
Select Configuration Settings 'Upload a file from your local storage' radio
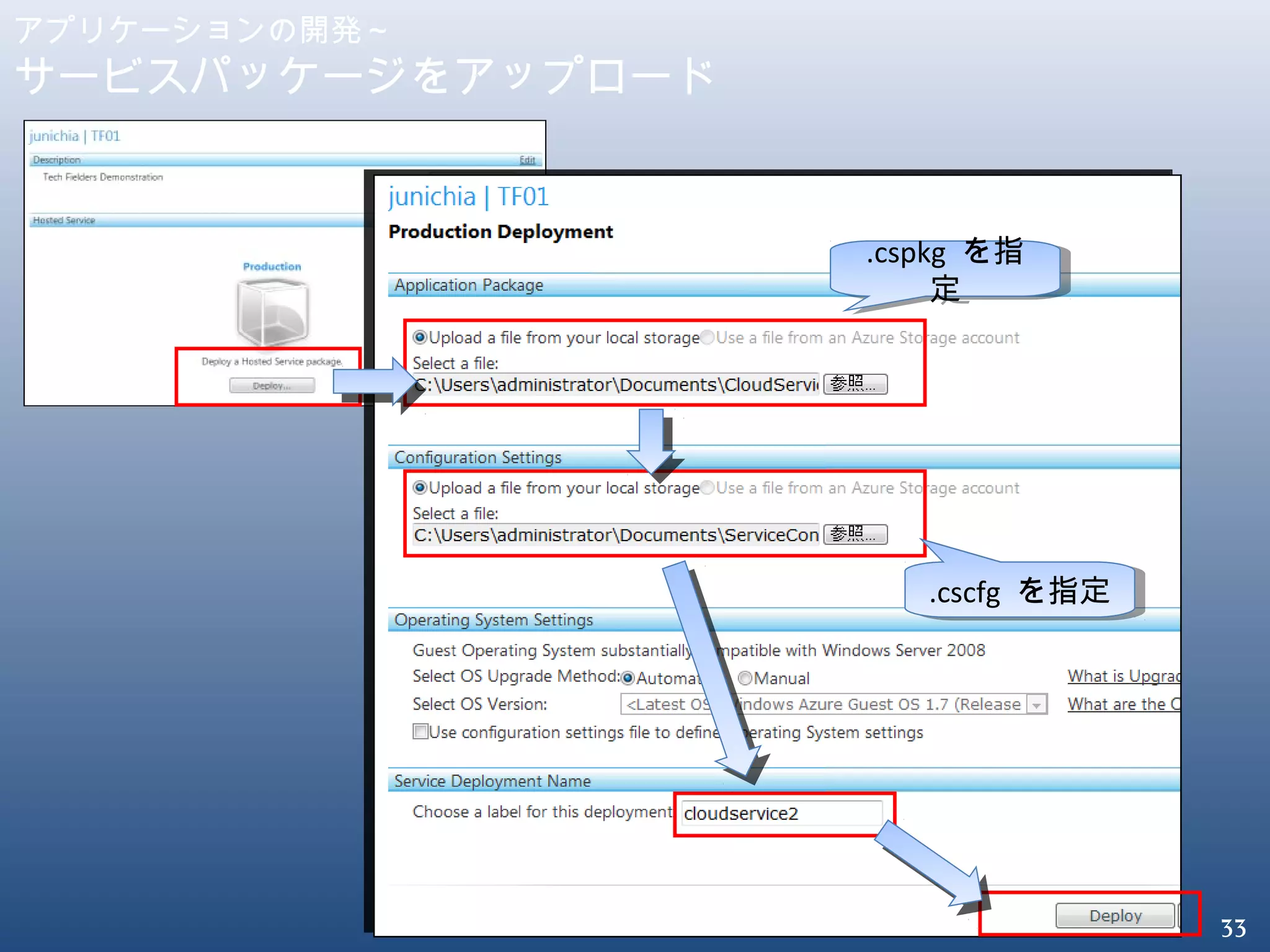coord(420,488)
